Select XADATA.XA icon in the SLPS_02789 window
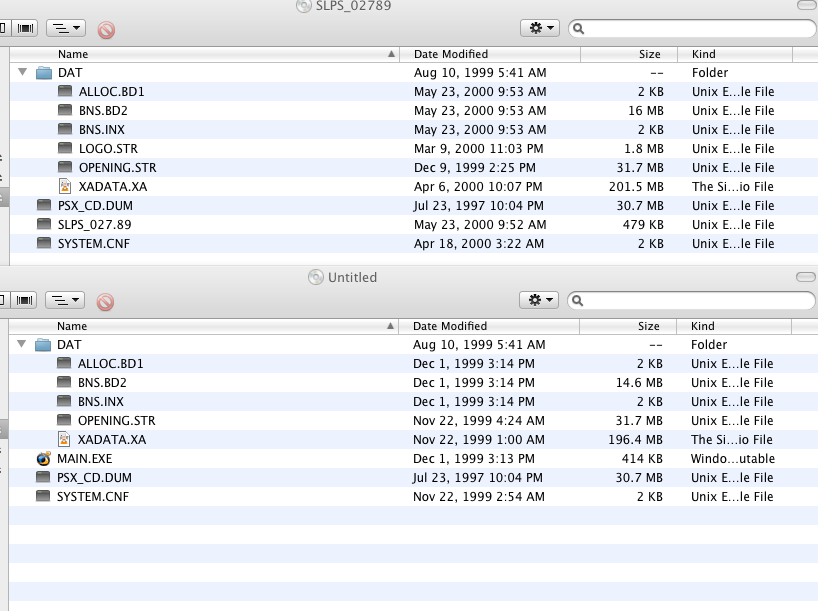The height and width of the screenshot is (611, 818). [x=65, y=187]
